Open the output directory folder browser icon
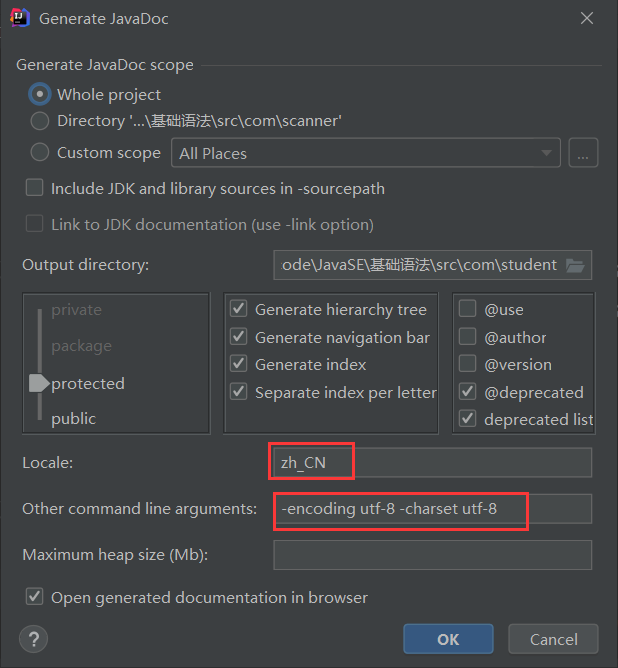 pos(575,265)
